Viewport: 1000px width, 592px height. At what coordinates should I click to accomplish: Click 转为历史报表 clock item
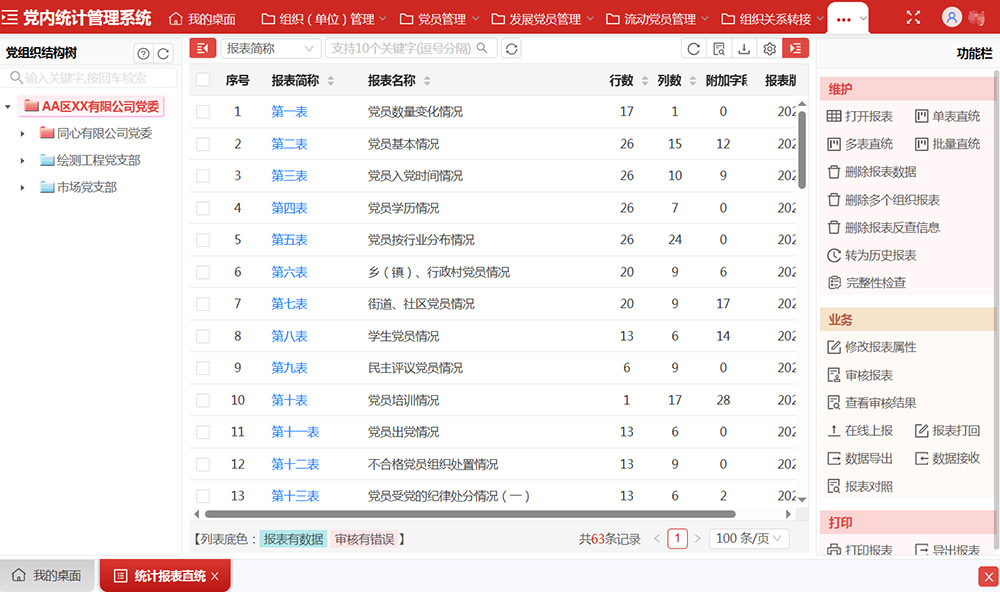tap(872, 255)
